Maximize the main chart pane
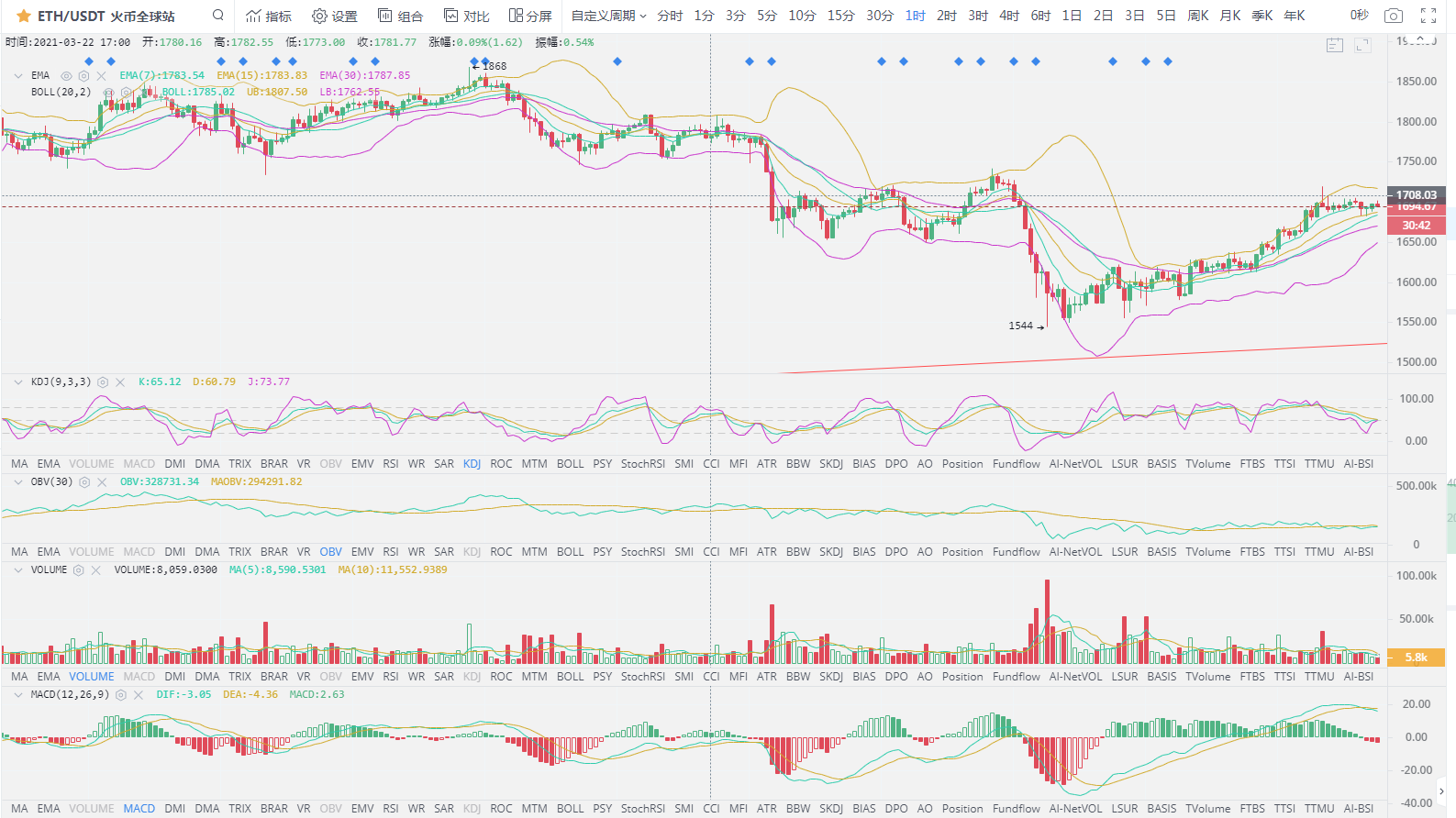This screenshot has height=818, width=1456. 1362,45
